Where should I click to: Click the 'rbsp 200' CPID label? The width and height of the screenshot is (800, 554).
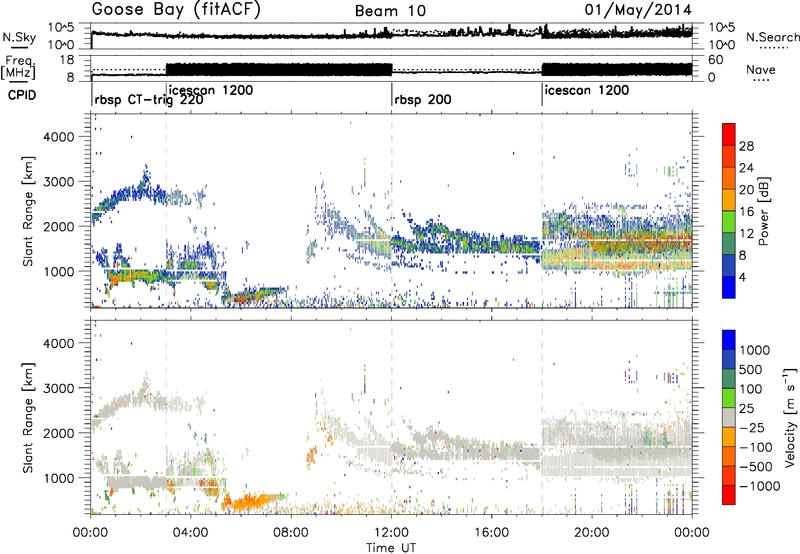coord(423,99)
